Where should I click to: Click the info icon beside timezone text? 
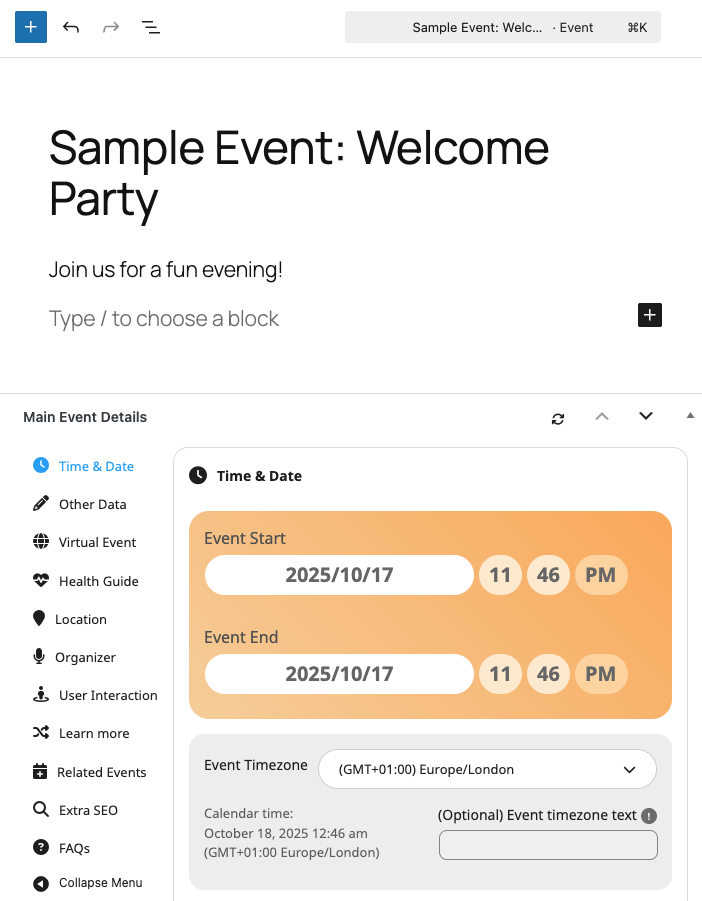(649, 816)
